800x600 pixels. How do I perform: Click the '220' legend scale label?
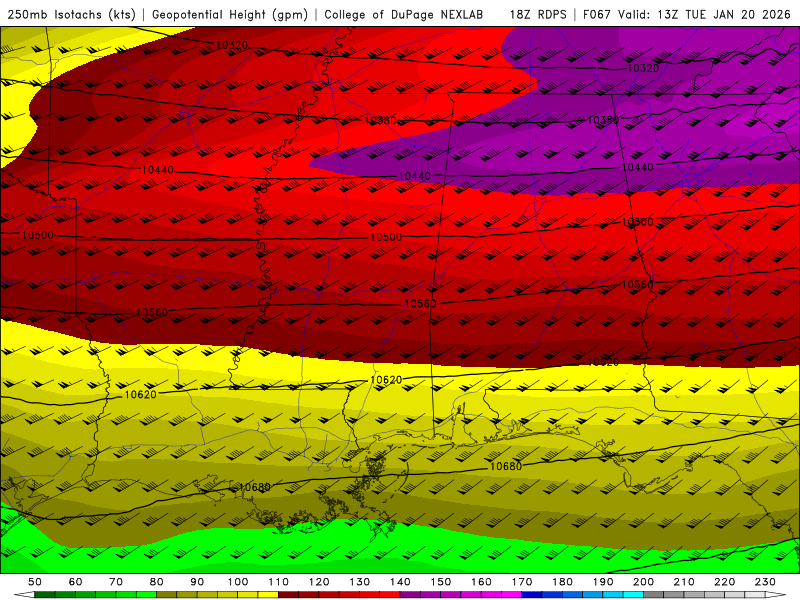pyautogui.click(x=724, y=582)
